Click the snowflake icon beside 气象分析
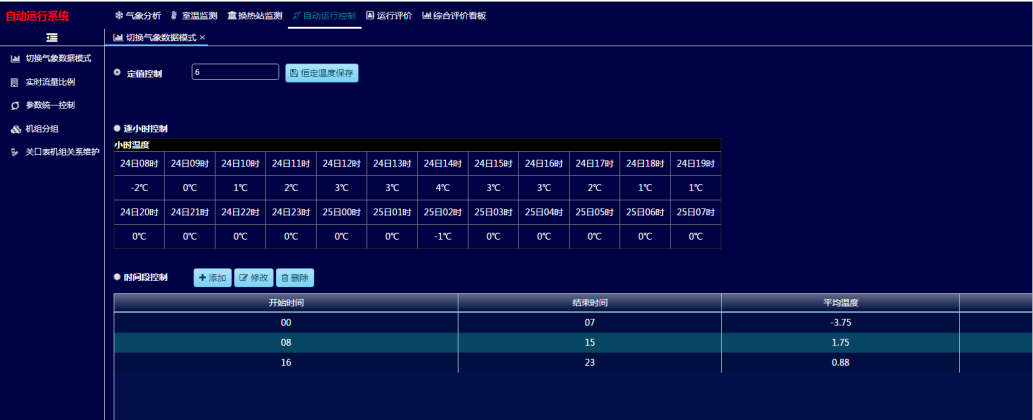Viewport: 1033px width, 420px height. click(119, 16)
